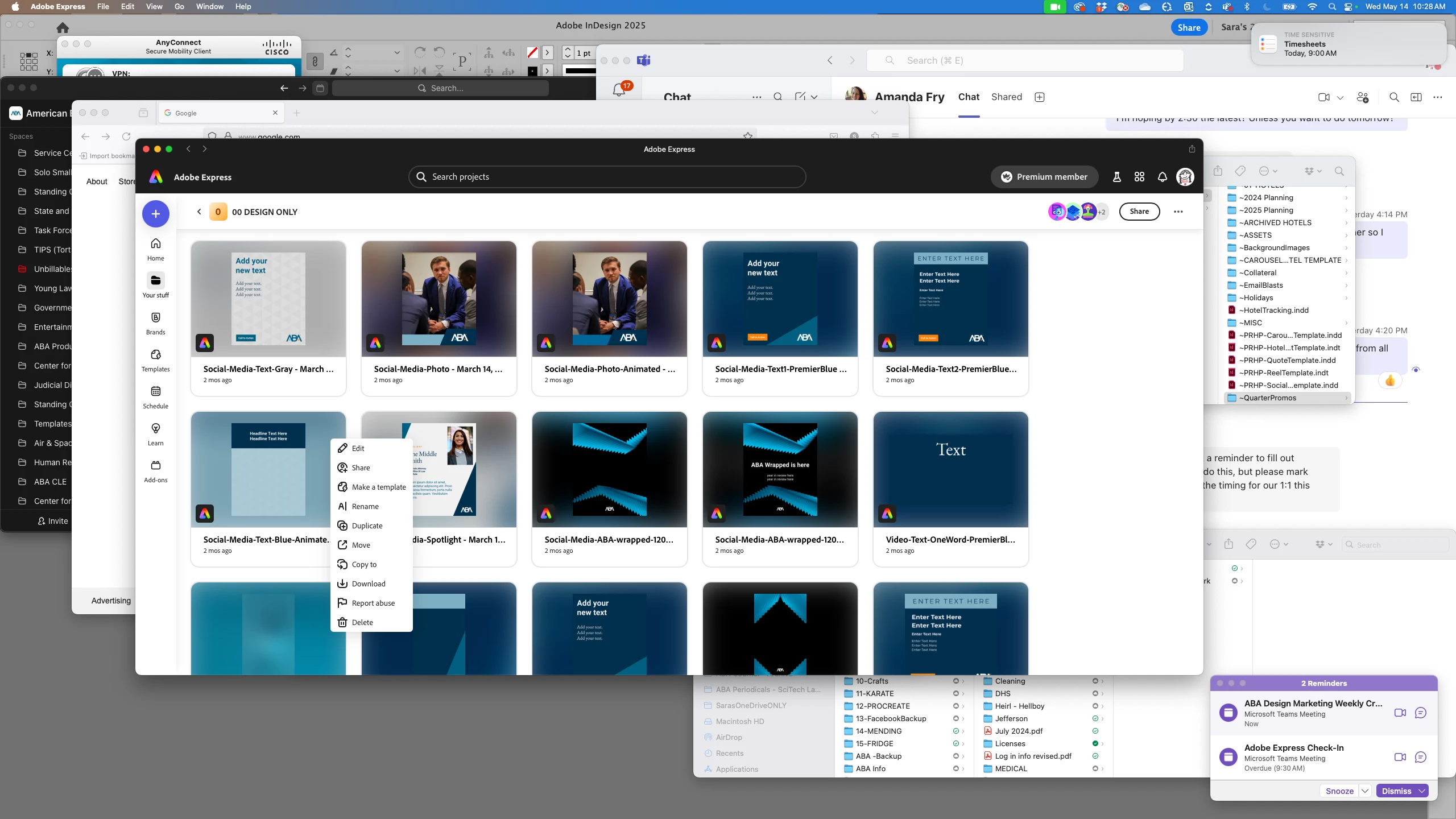
Task: Select Duplicate in the context menu
Action: pos(367,526)
